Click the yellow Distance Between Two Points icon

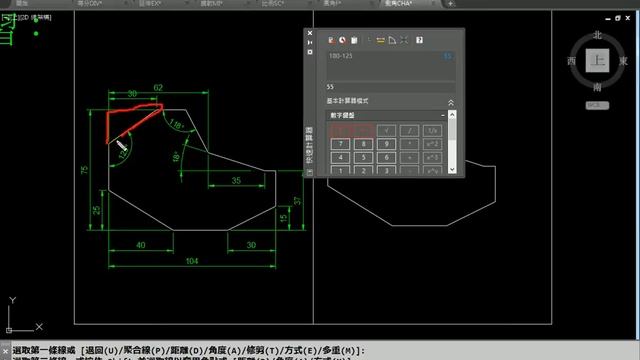pyautogui.click(x=380, y=40)
